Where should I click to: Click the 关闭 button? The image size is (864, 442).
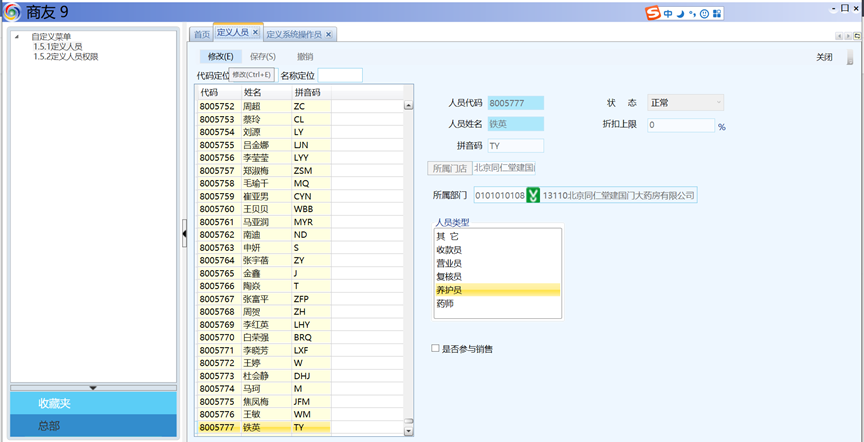(x=824, y=57)
